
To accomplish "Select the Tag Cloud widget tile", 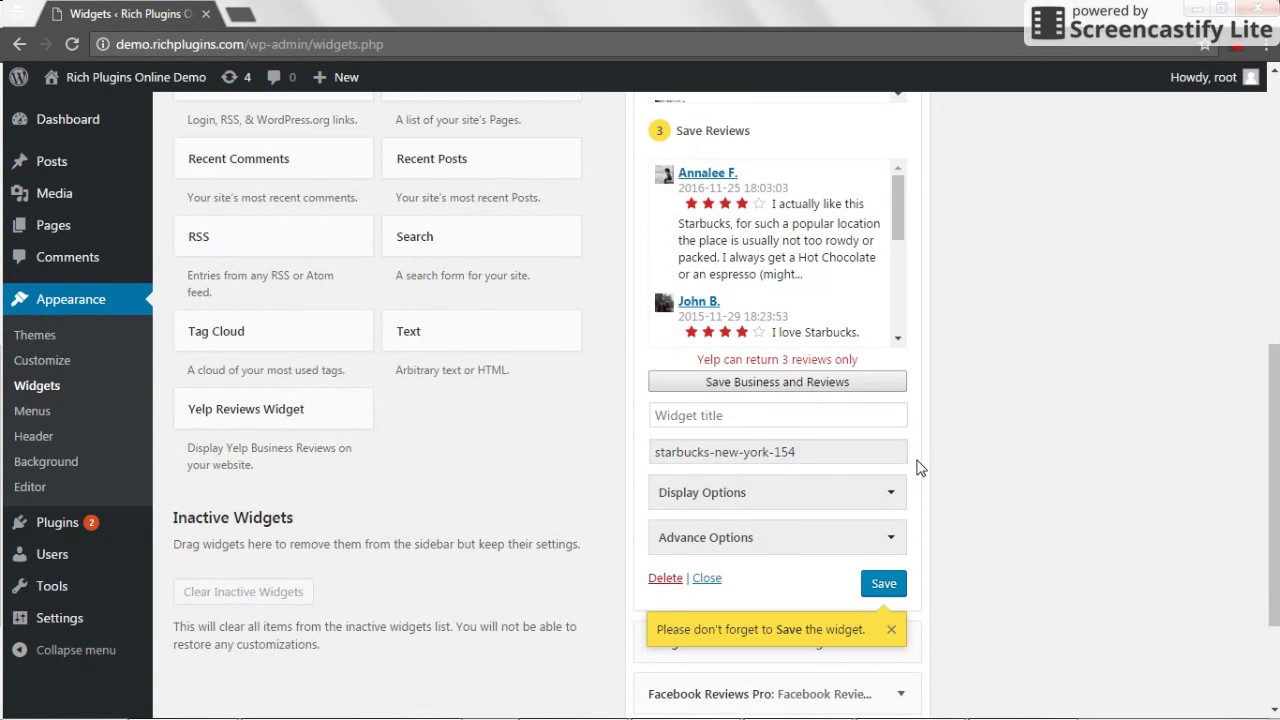I will [x=273, y=331].
